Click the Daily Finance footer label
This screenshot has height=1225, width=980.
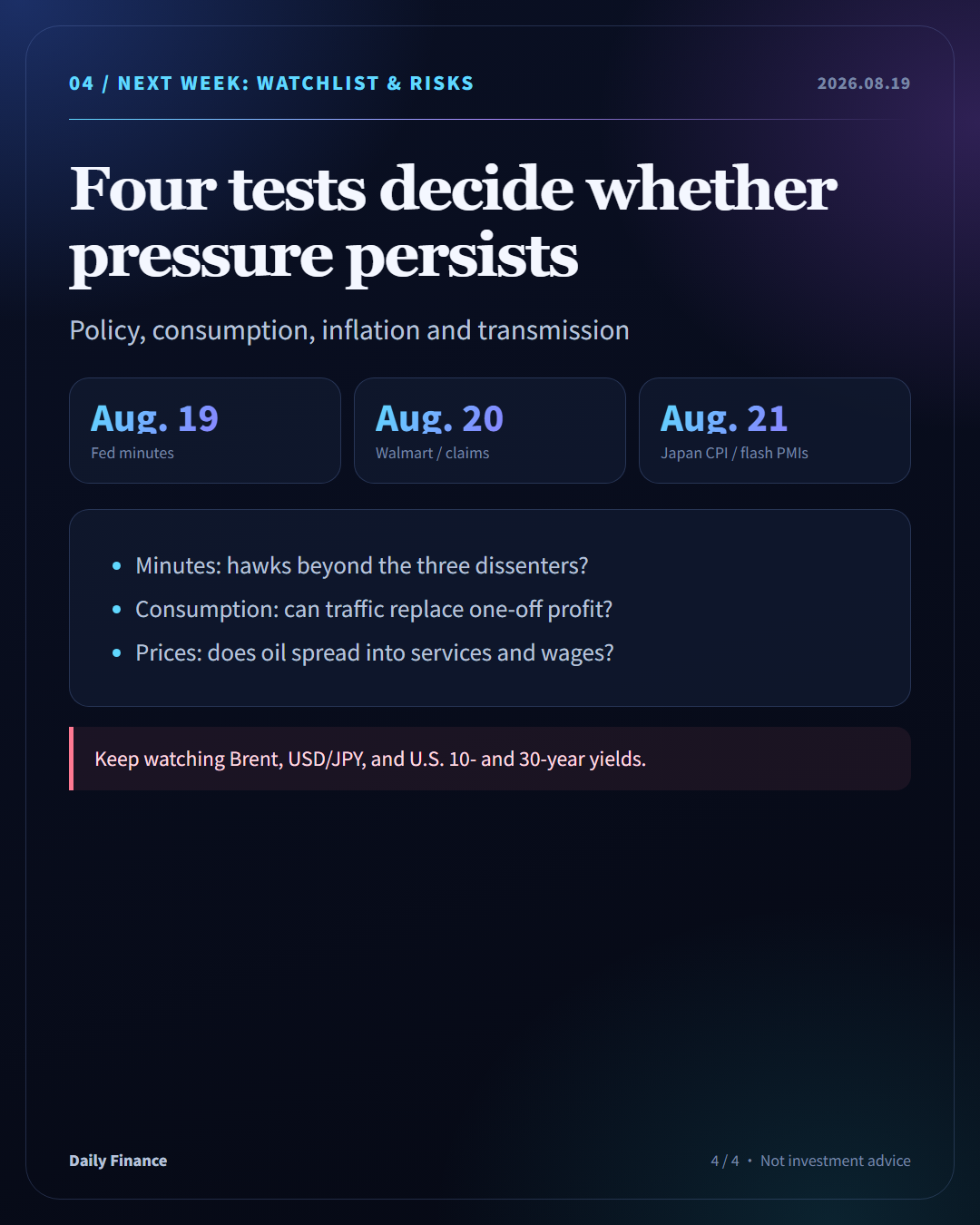tap(118, 1161)
